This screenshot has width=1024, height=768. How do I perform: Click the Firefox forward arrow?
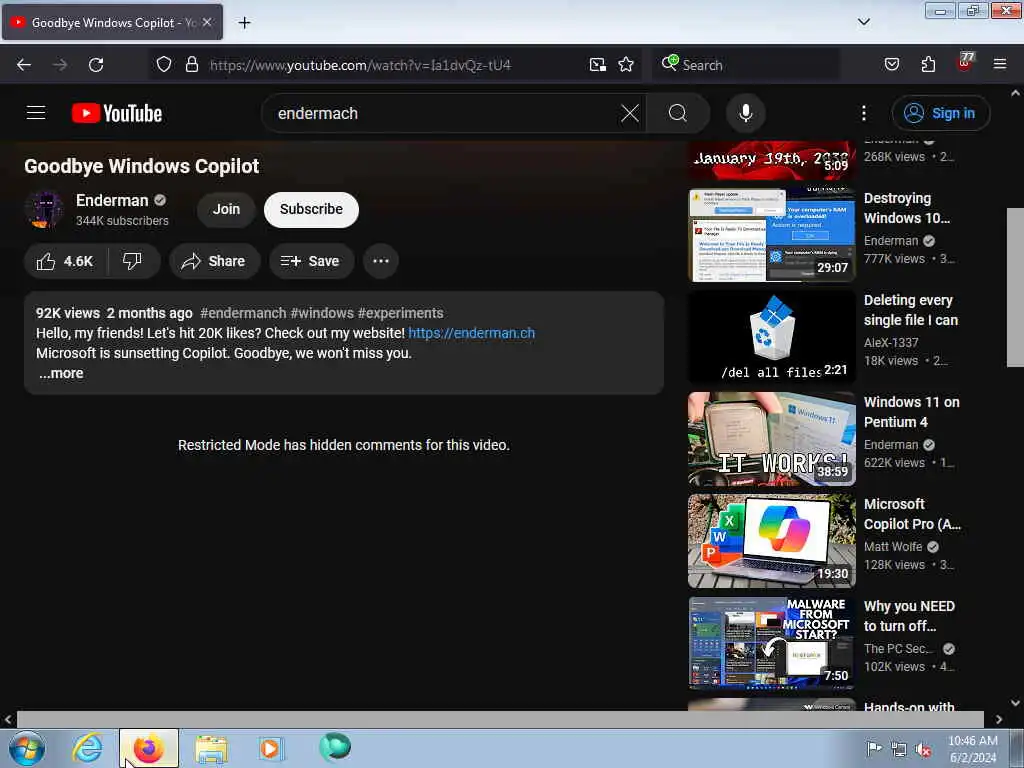[x=60, y=65]
